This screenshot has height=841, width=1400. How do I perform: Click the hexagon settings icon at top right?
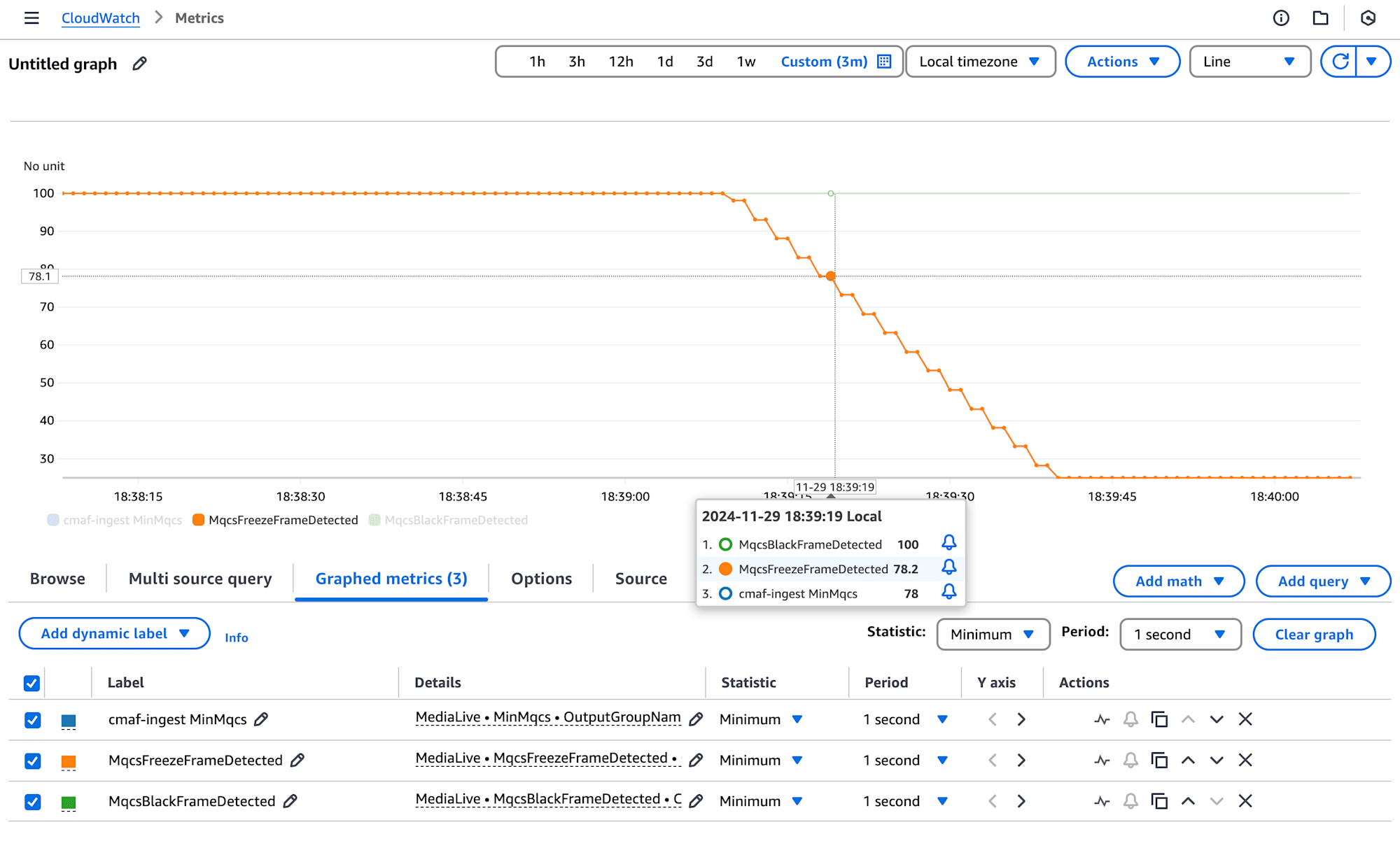coord(1368,18)
